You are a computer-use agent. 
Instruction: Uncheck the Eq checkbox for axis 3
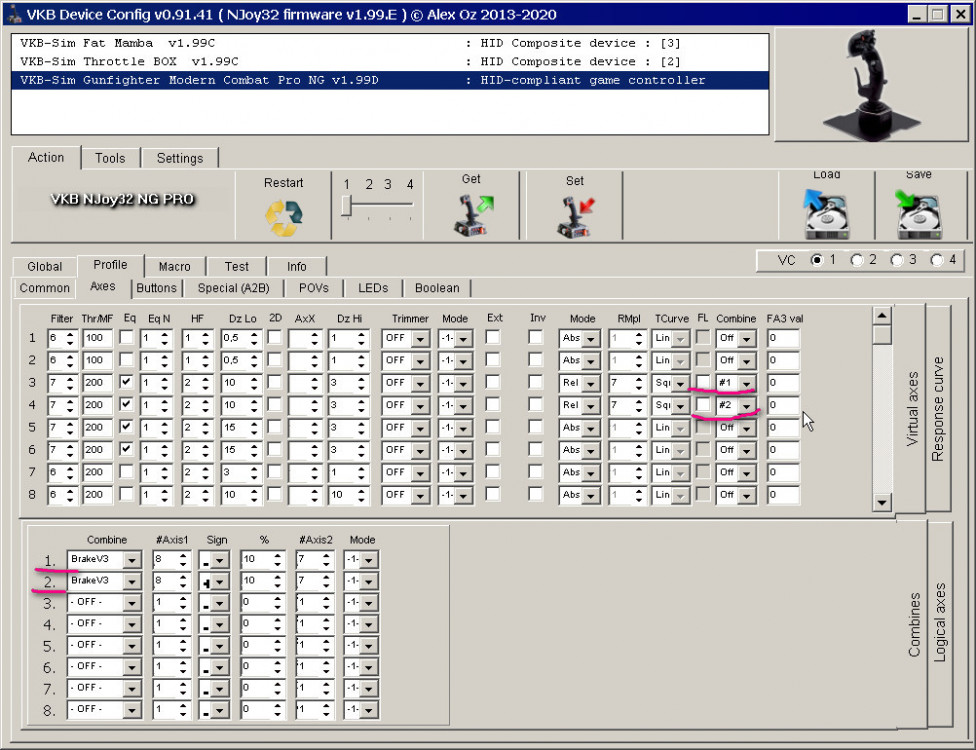[127, 382]
